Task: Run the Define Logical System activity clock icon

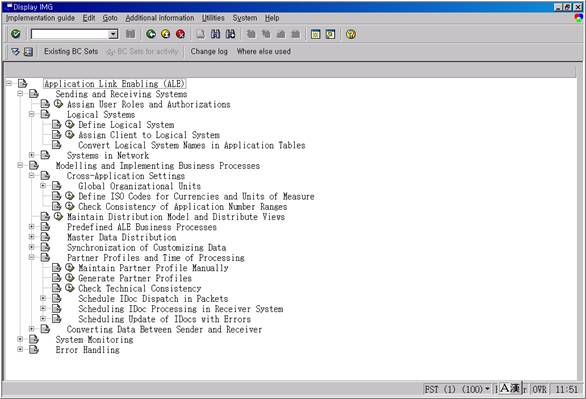Action: coord(70,124)
